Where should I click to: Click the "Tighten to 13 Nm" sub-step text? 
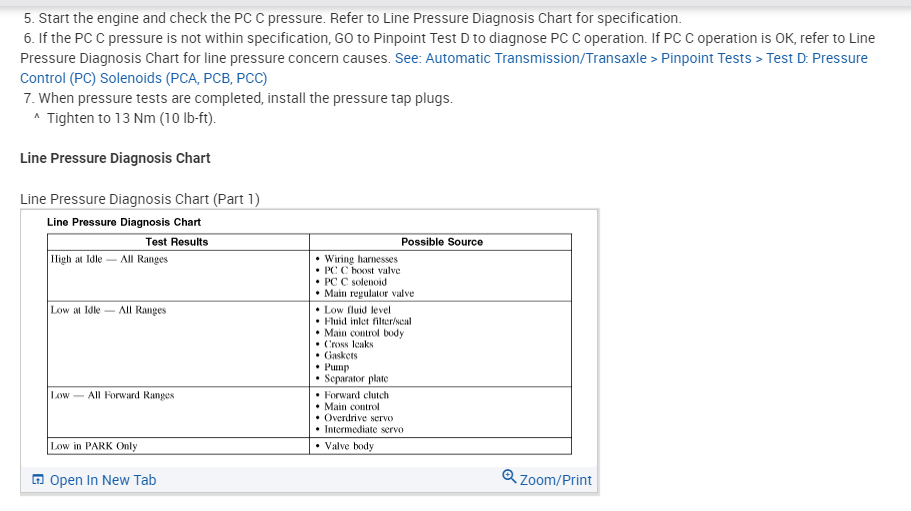[130, 118]
